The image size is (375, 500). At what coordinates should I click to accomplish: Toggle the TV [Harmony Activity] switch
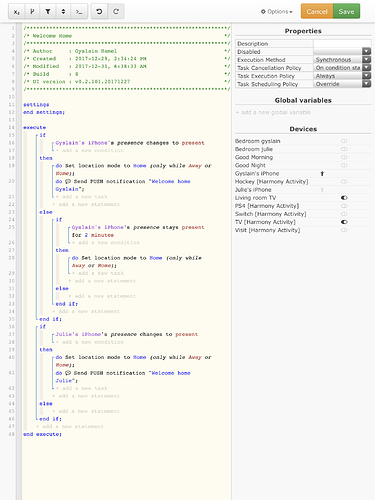(x=344, y=222)
